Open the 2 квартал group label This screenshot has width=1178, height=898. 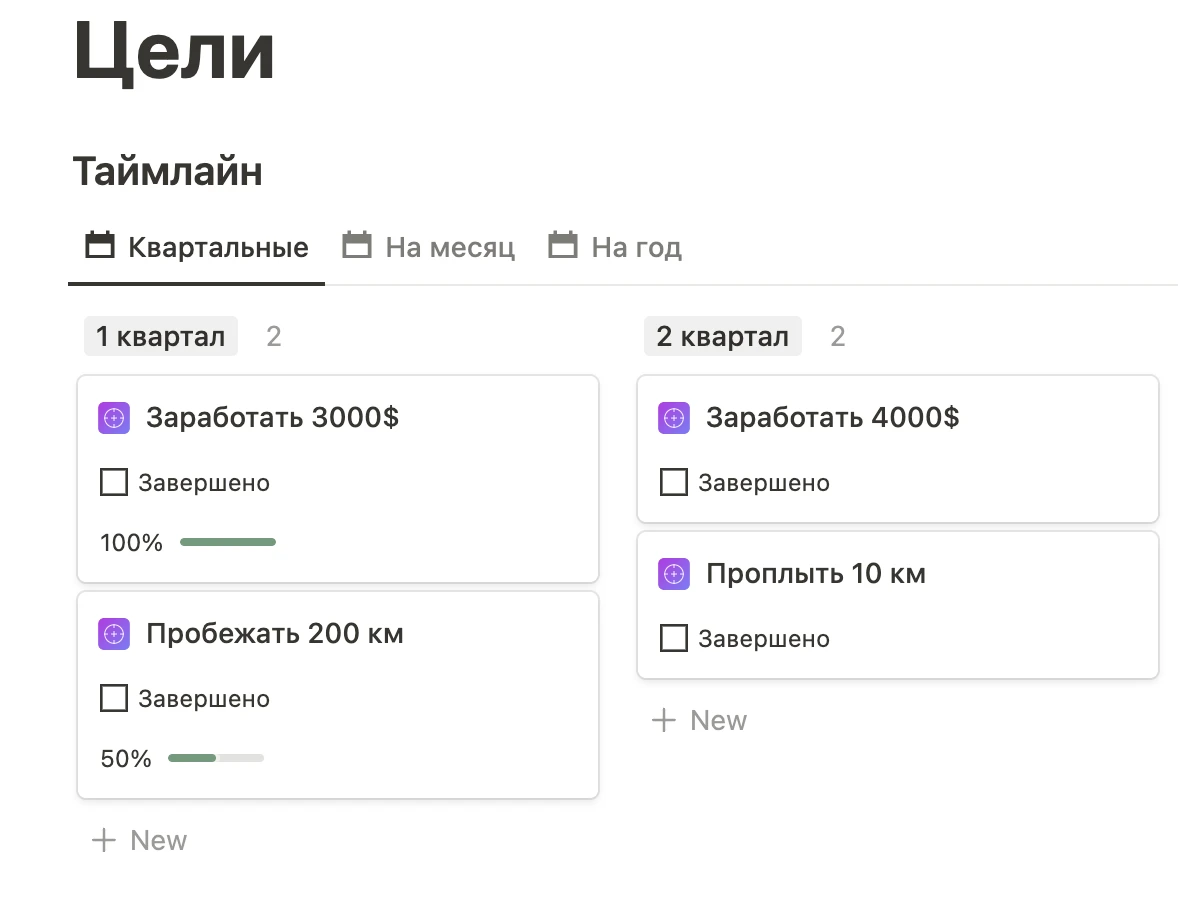click(x=722, y=337)
